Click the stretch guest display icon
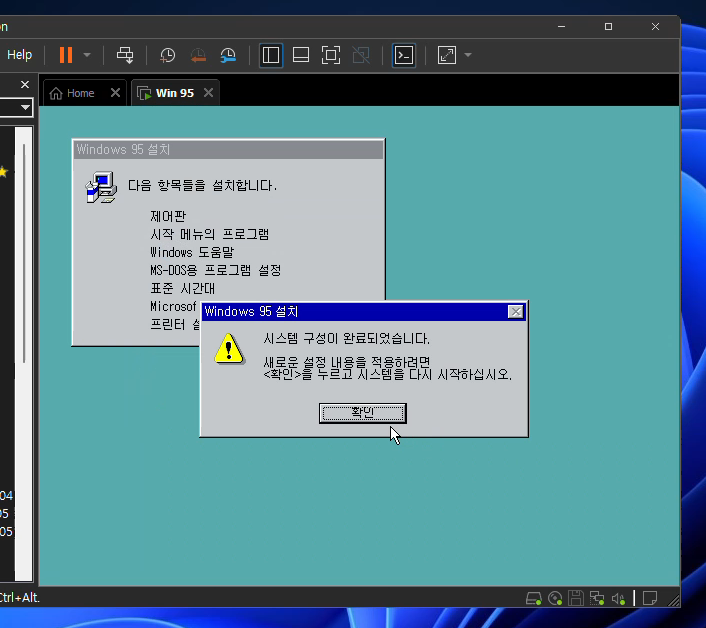This screenshot has height=628, width=706. point(447,55)
